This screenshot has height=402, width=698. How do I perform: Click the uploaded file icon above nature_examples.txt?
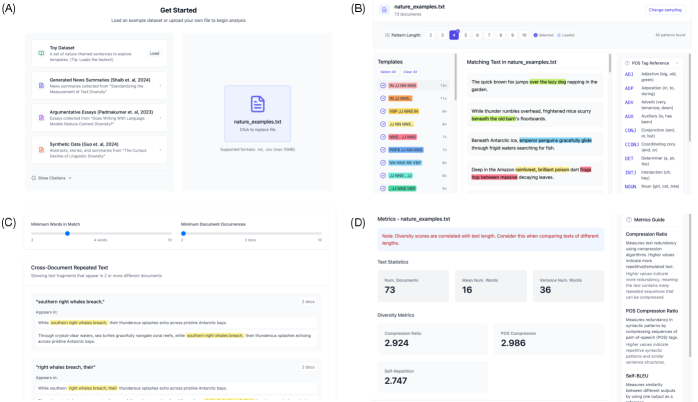point(258,104)
